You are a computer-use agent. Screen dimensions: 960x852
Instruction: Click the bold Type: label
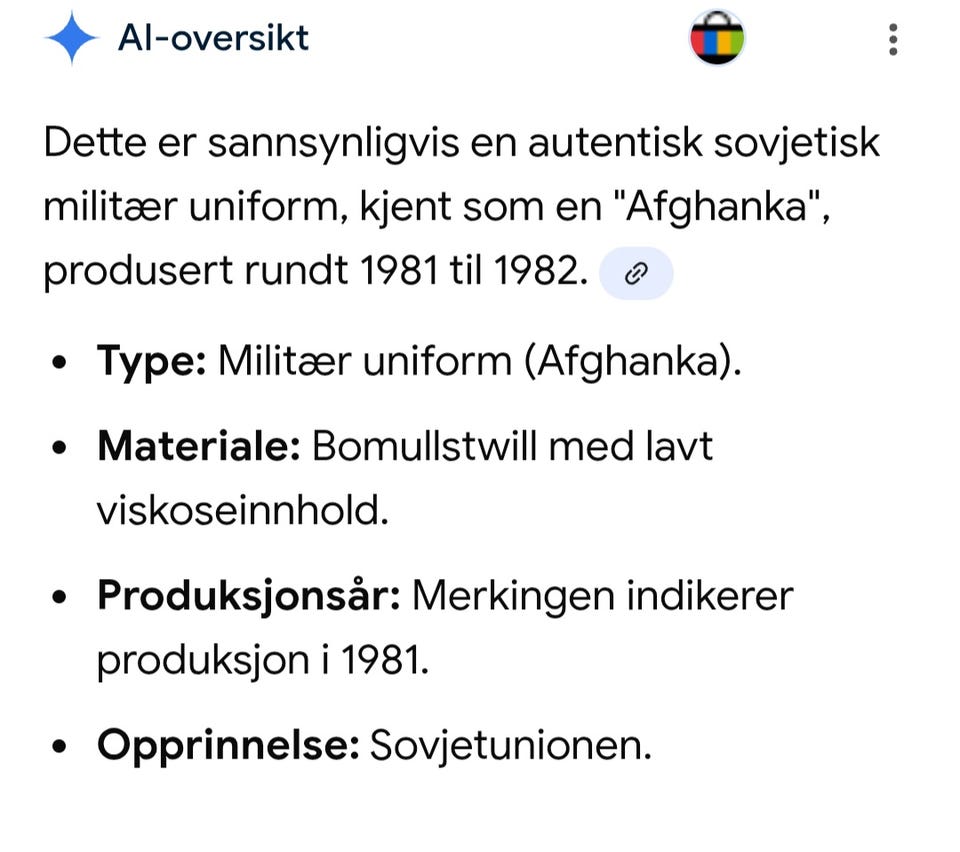[152, 362]
